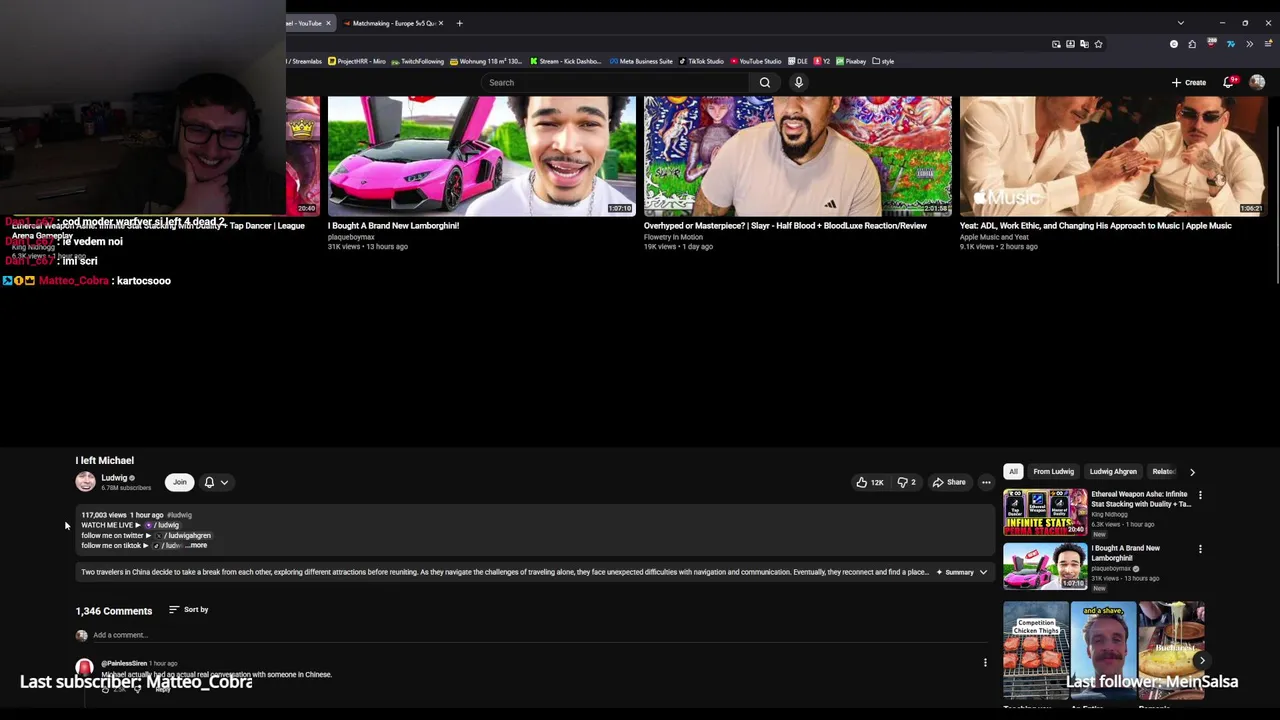Play large pink Lamborghini video thumbnail
This screenshot has height=720, width=1280.
pyautogui.click(x=482, y=156)
